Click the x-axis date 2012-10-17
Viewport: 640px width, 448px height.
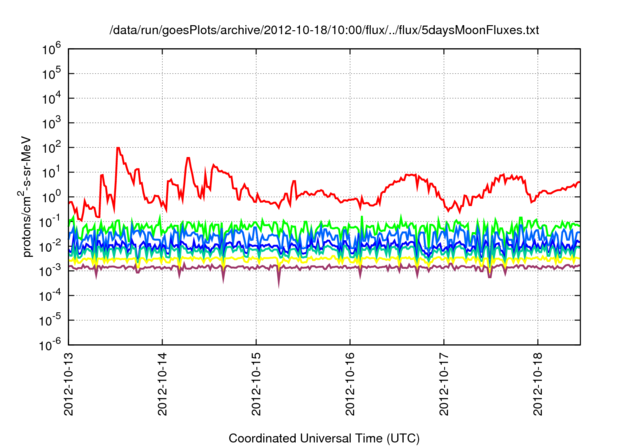click(x=444, y=383)
